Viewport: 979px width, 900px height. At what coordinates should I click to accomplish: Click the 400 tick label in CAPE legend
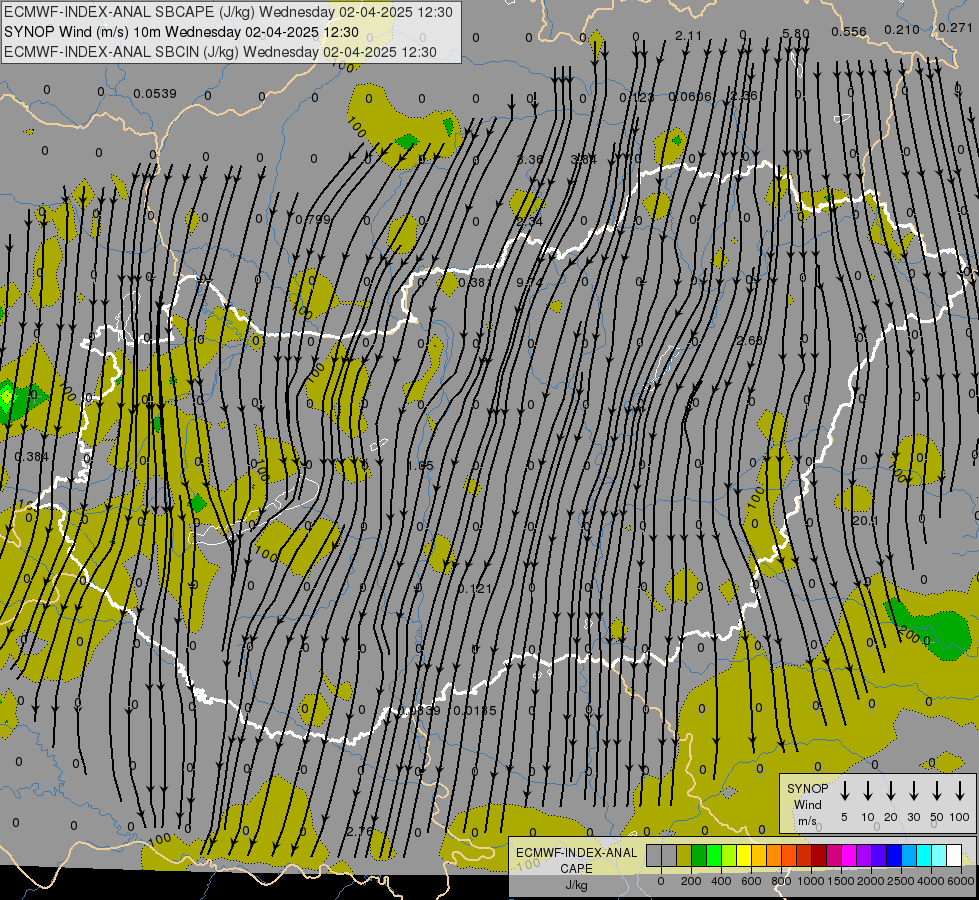pos(721,881)
